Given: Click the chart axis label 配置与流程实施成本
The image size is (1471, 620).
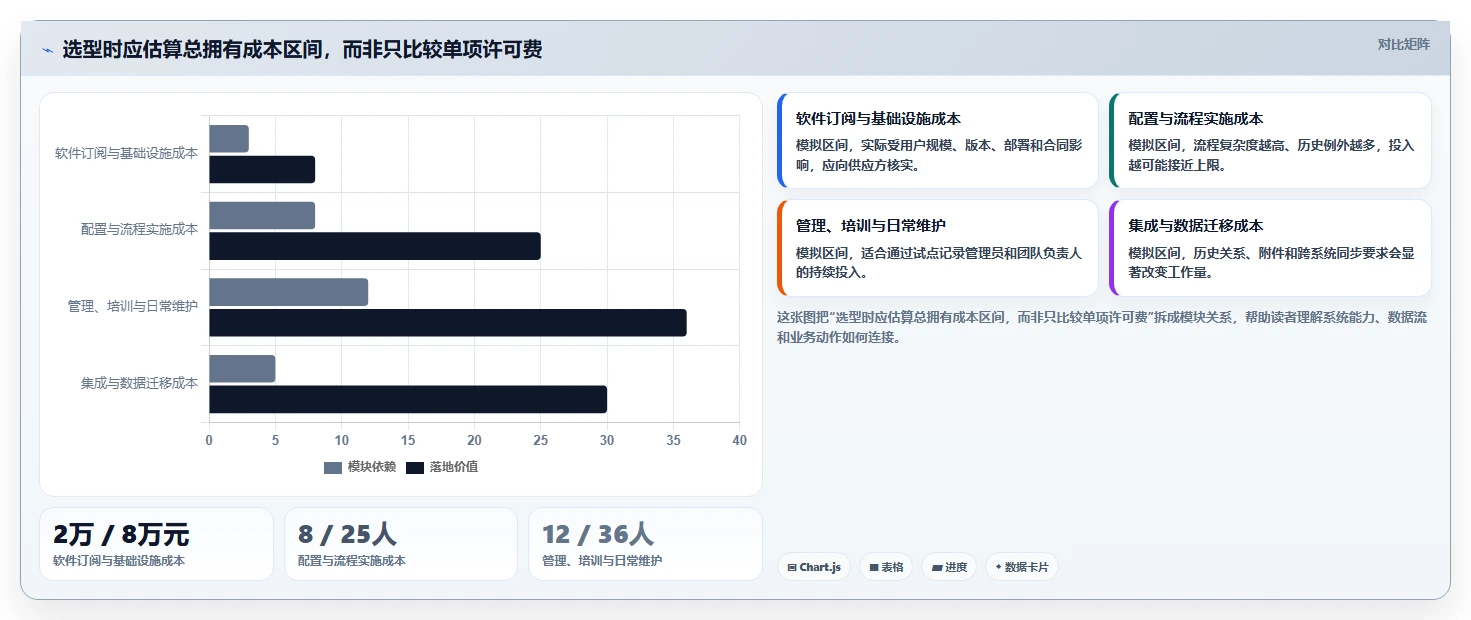Looking at the screenshot, I should coord(139,230).
